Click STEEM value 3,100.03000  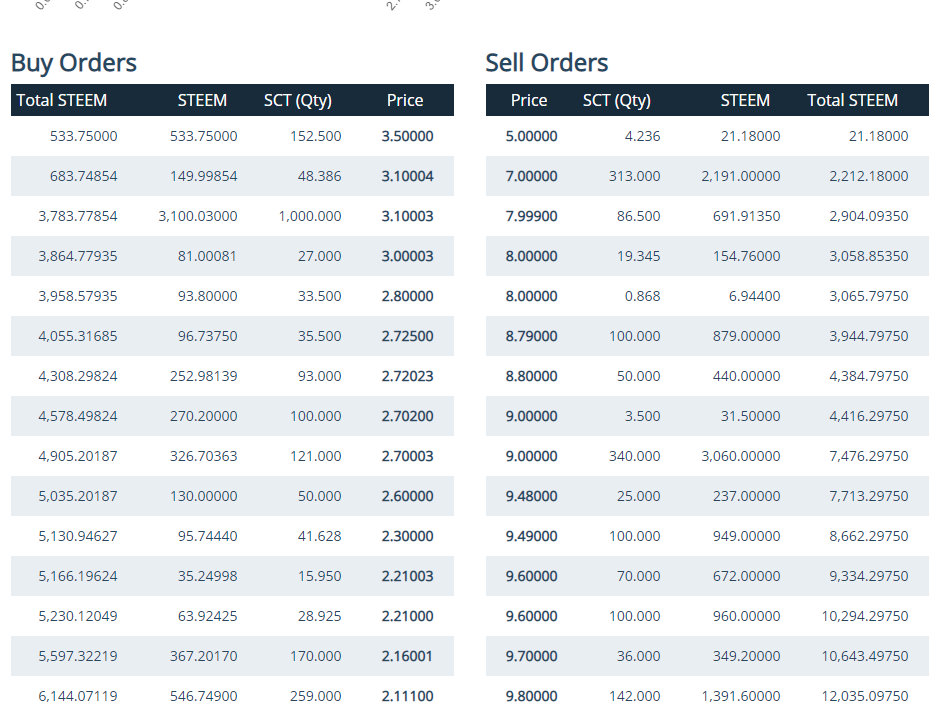[198, 216]
